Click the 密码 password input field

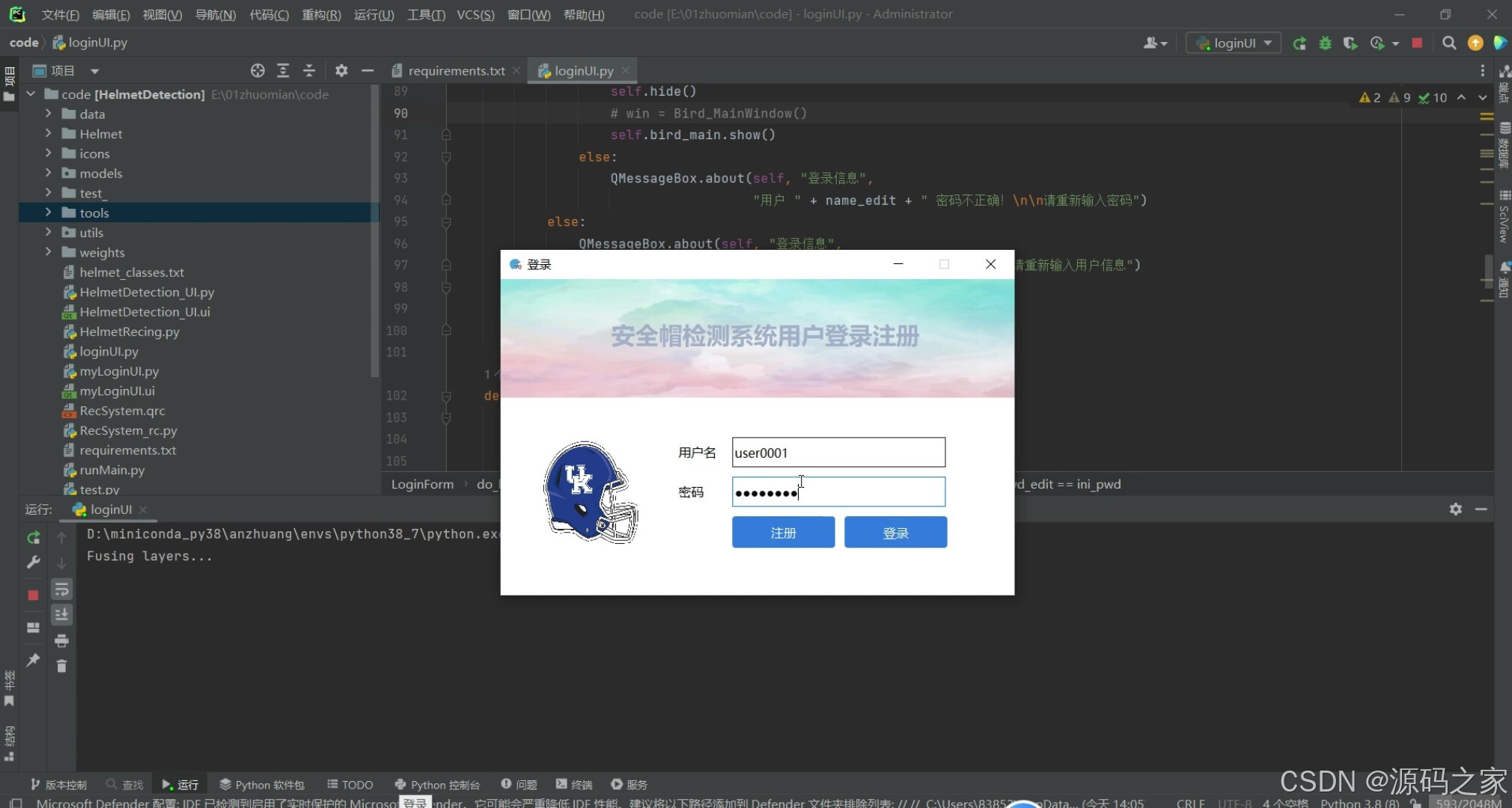838,492
